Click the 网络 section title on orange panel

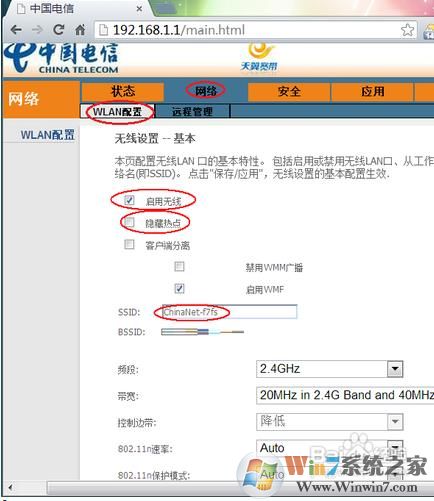pos(24,99)
